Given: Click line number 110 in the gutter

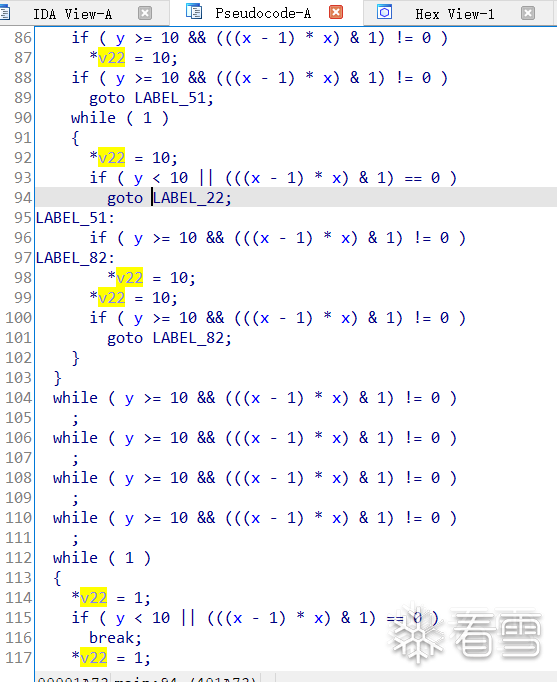Looking at the screenshot, I should (18, 518).
